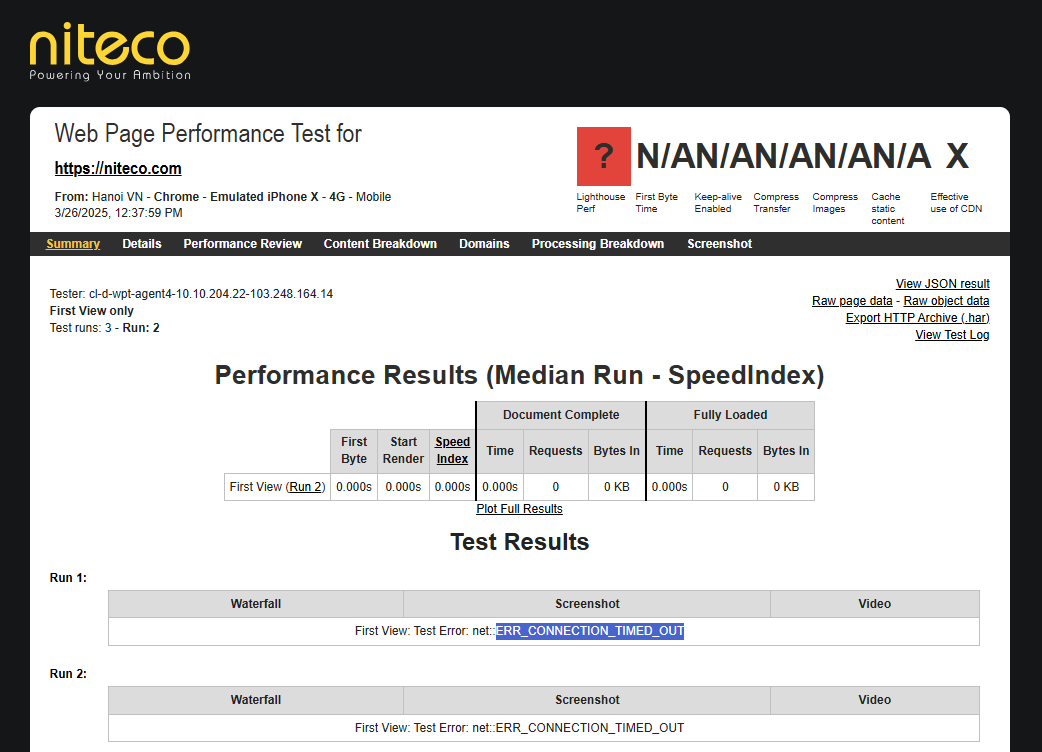Image resolution: width=1042 pixels, height=752 pixels.
Task: Click the Fully Loaded header cell
Action: pos(730,415)
